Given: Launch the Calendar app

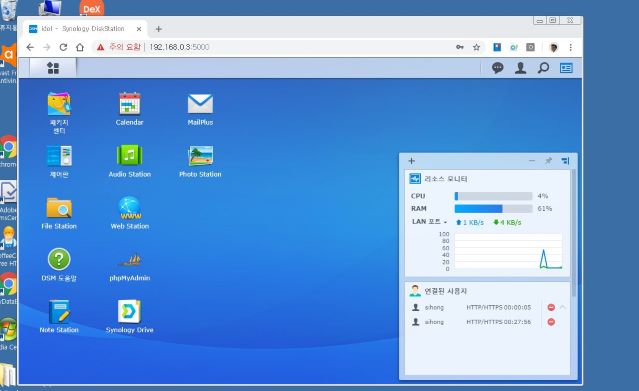Looking at the screenshot, I should point(130,109).
